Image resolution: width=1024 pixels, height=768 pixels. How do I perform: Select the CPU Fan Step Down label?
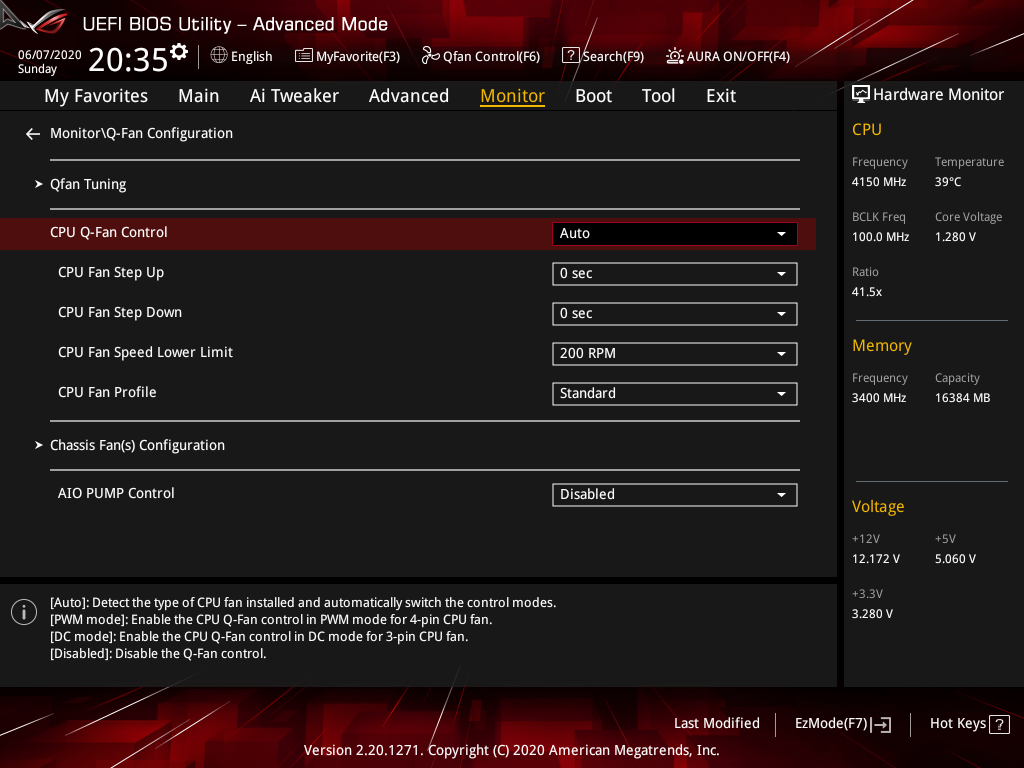click(x=120, y=312)
